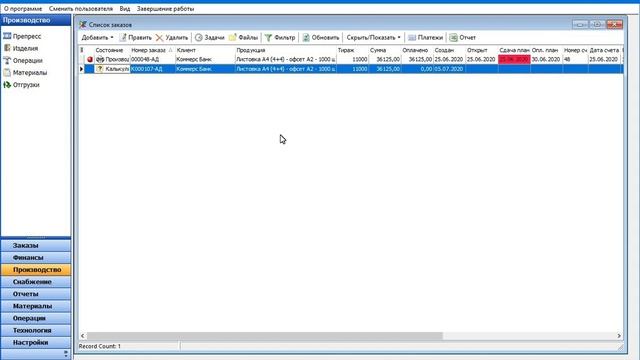640x360 pixels.
Task: Expand the Скрыть/Показать dropdown
Action: [x=373, y=38]
